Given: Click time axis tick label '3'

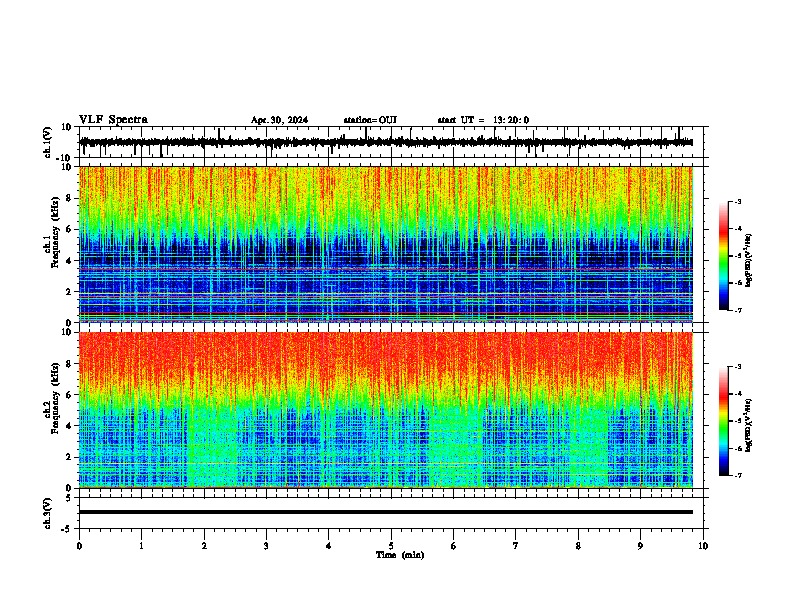Looking at the screenshot, I should click(266, 546).
